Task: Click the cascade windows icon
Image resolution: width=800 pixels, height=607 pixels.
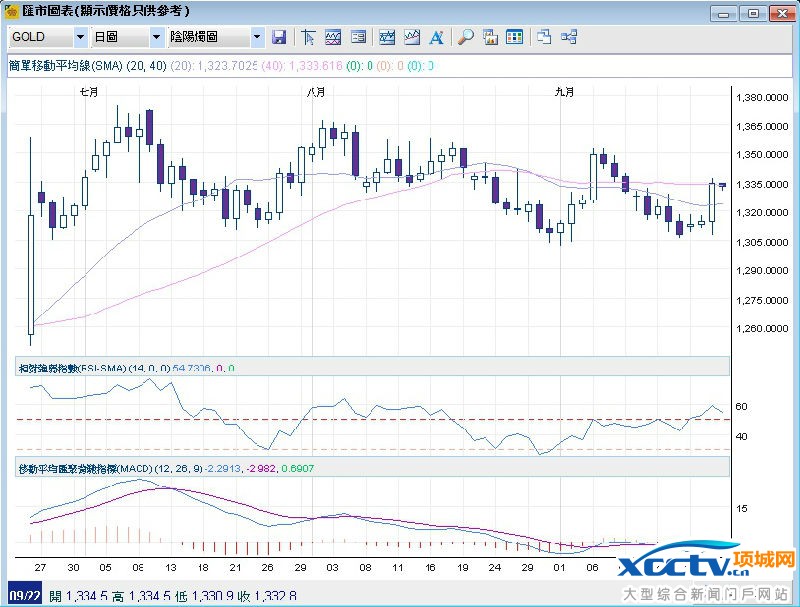Action: pyautogui.click(x=544, y=37)
